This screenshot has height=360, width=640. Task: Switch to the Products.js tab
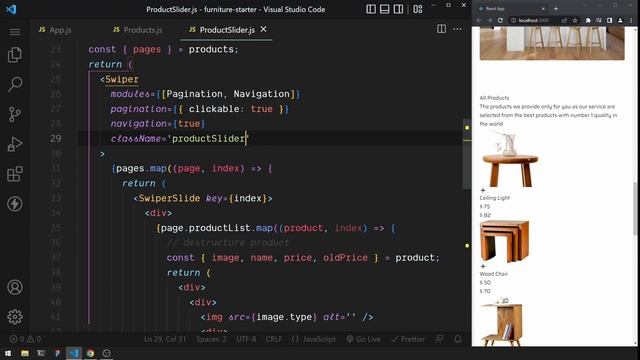coord(138,30)
